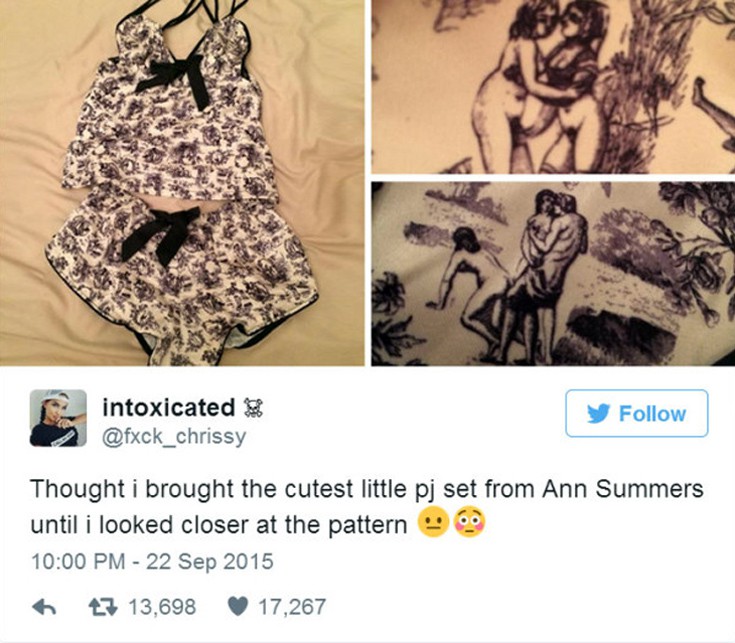Show the 17,267 likes count
Viewport: 735px width, 643px height.
pyautogui.click(x=292, y=607)
